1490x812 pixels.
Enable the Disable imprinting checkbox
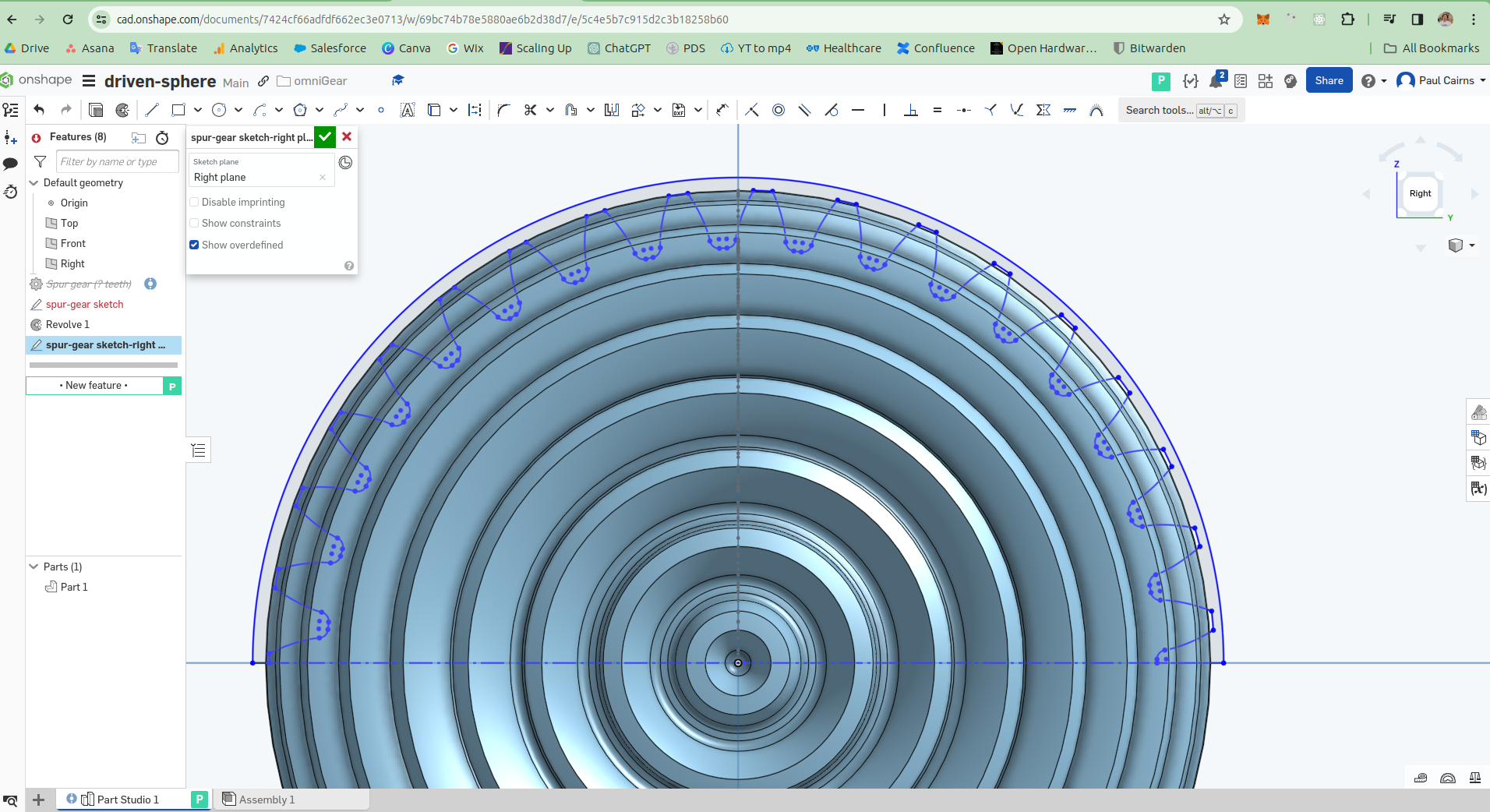coord(194,202)
